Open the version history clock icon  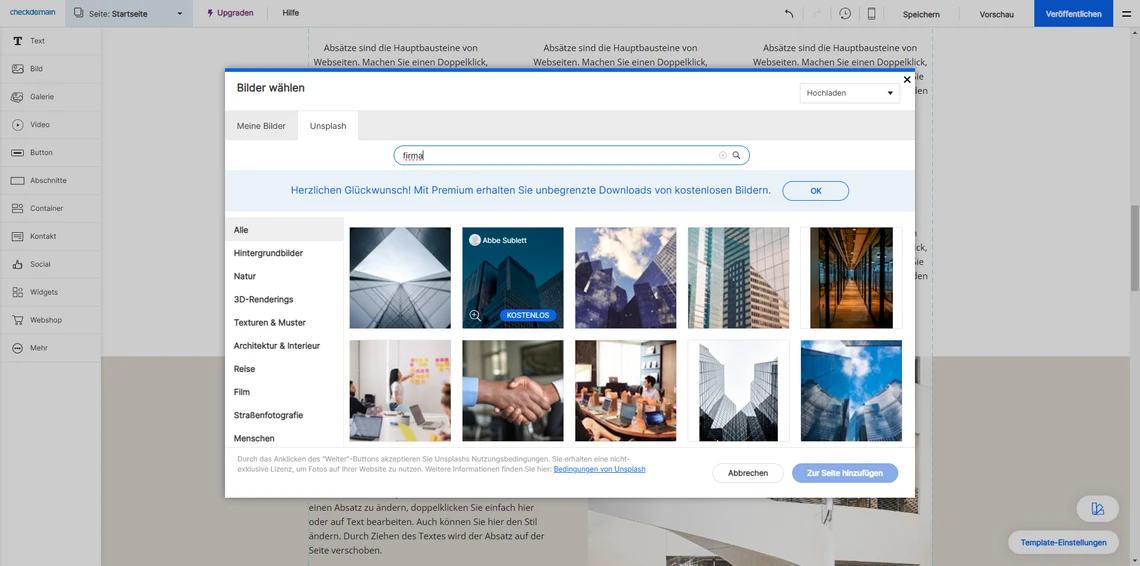click(x=845, y=14)
